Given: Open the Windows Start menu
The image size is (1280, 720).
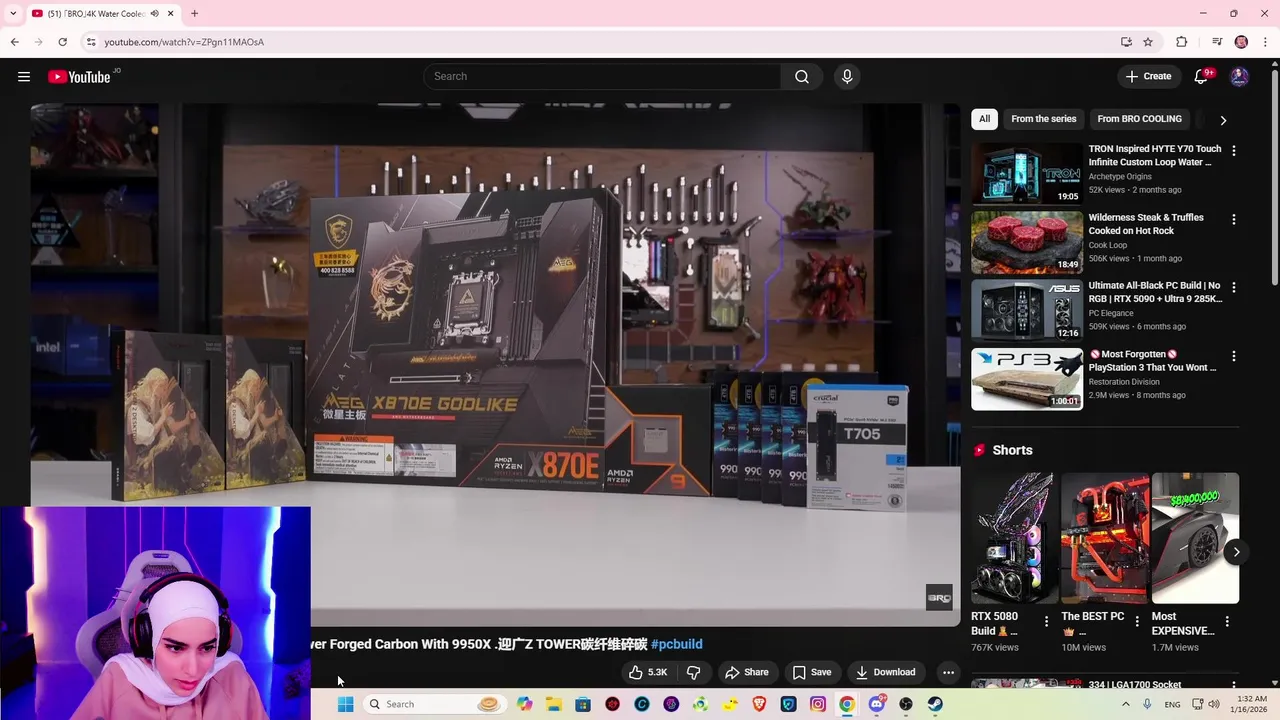Looking at the screenshot, I should tap(345, 704).
